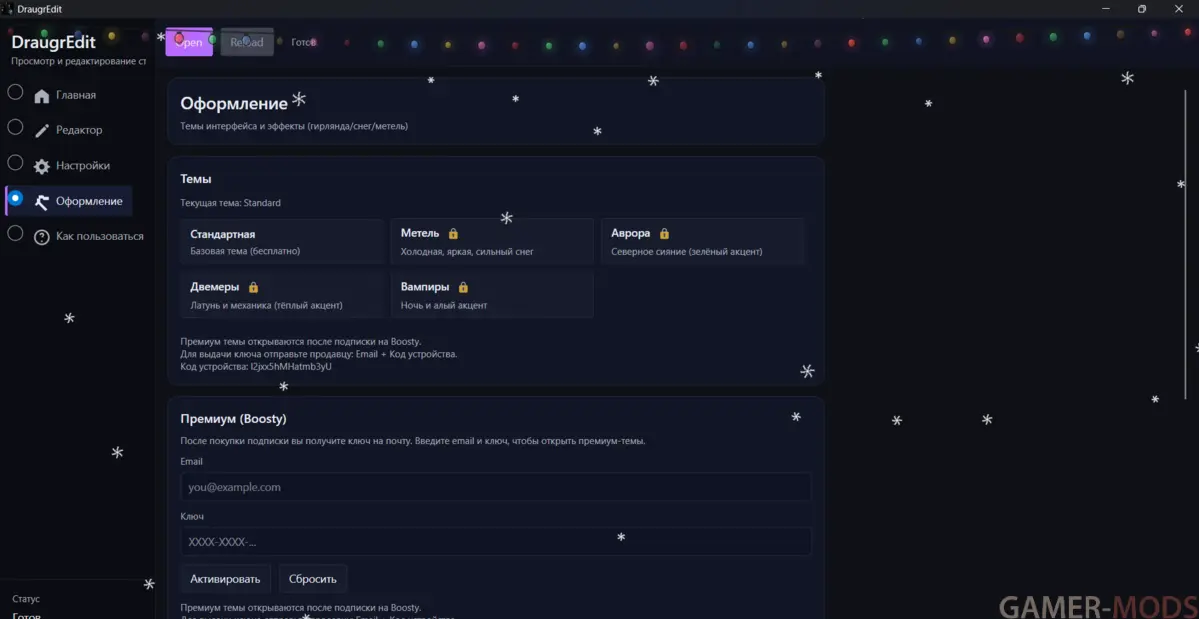Click the lock icon on Аврора theme
This screenshot has width=1199, height=619.
(x=664, y=234)
